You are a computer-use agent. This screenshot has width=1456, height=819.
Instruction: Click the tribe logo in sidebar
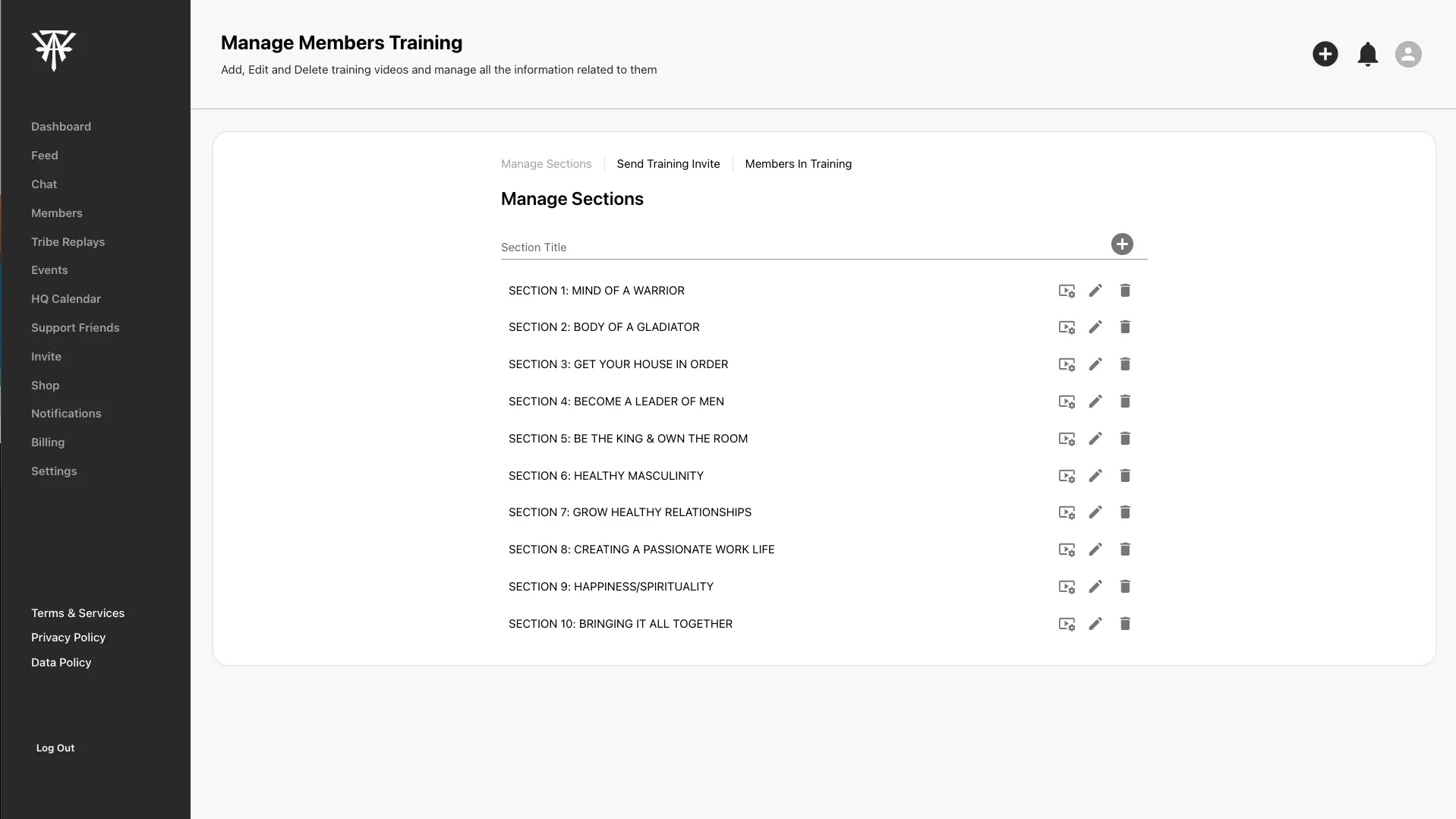point(54,50)
